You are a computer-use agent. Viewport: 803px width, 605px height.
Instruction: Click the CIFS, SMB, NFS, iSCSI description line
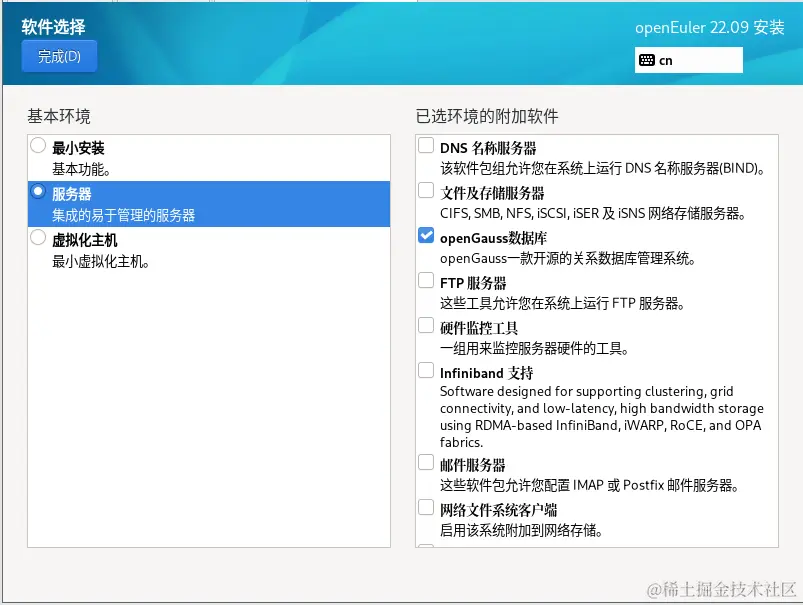coord(593,213)
